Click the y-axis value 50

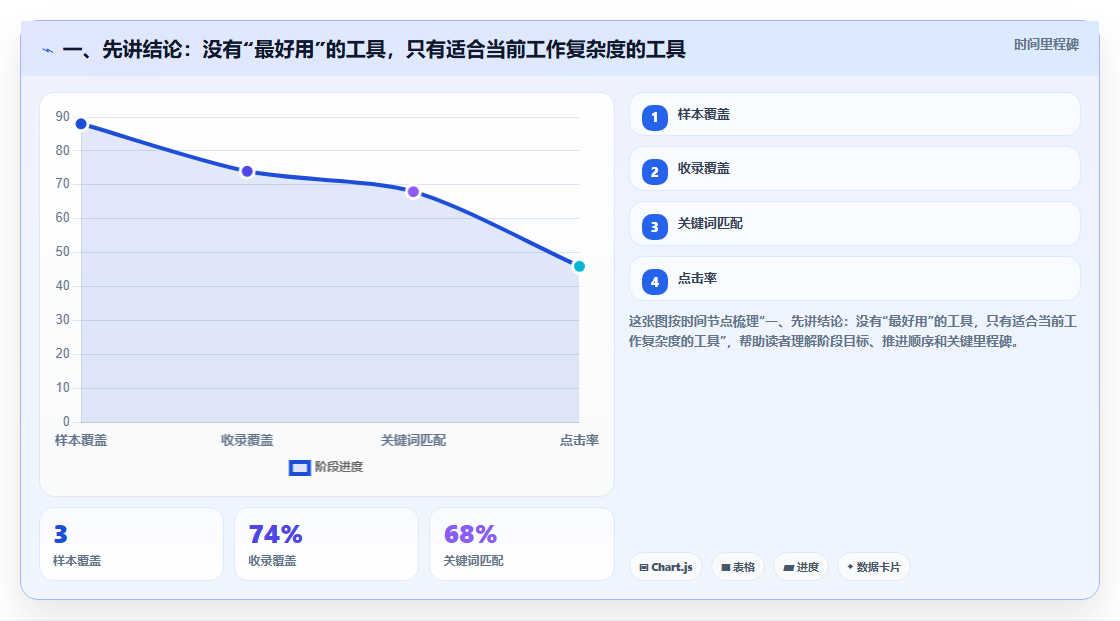(63, 252)
